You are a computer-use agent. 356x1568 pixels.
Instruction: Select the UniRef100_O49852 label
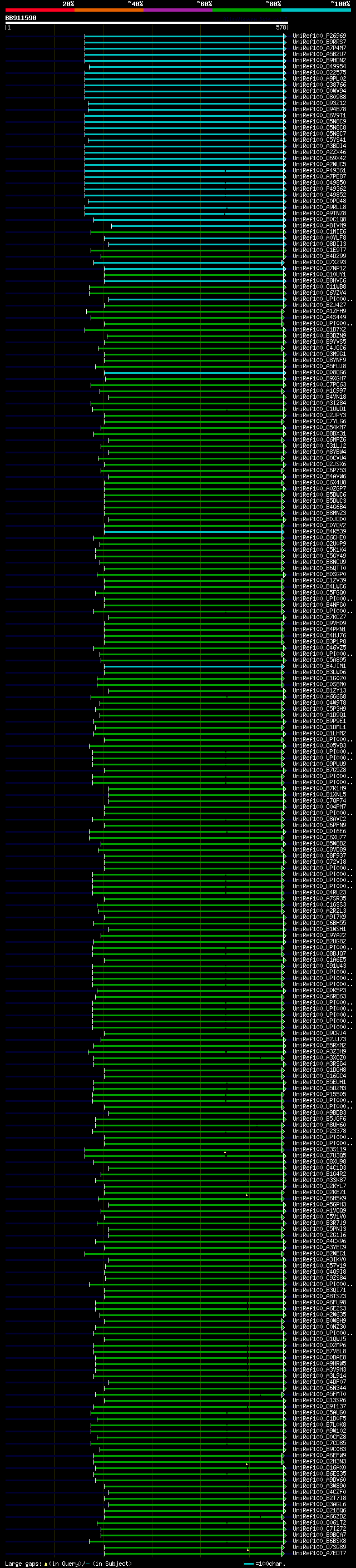pos(319,195)
